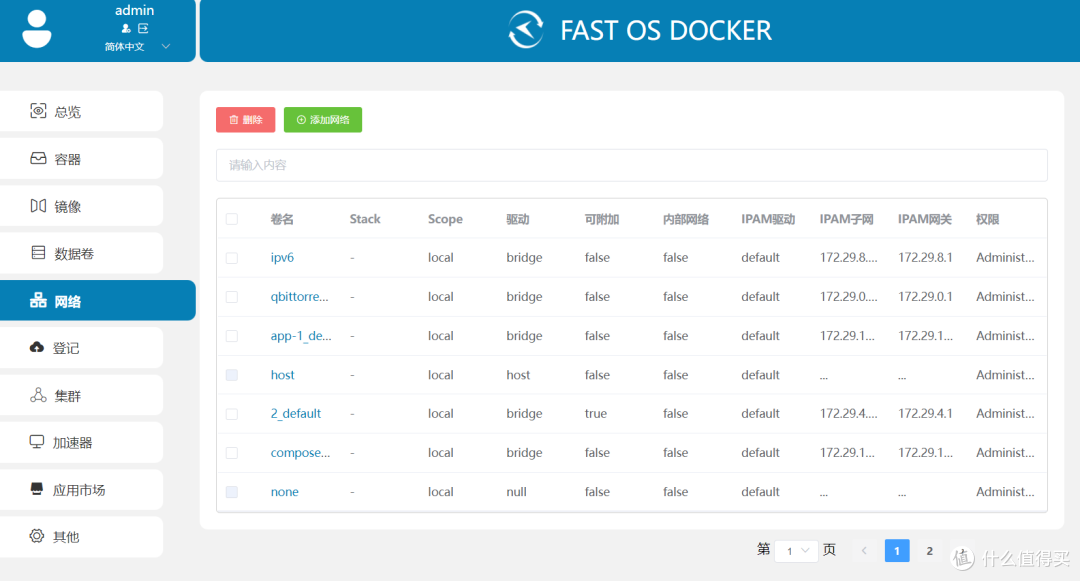Open the 加速器 accelerator icon
The image size is (1080, 581).
click(x=38, y=442)
